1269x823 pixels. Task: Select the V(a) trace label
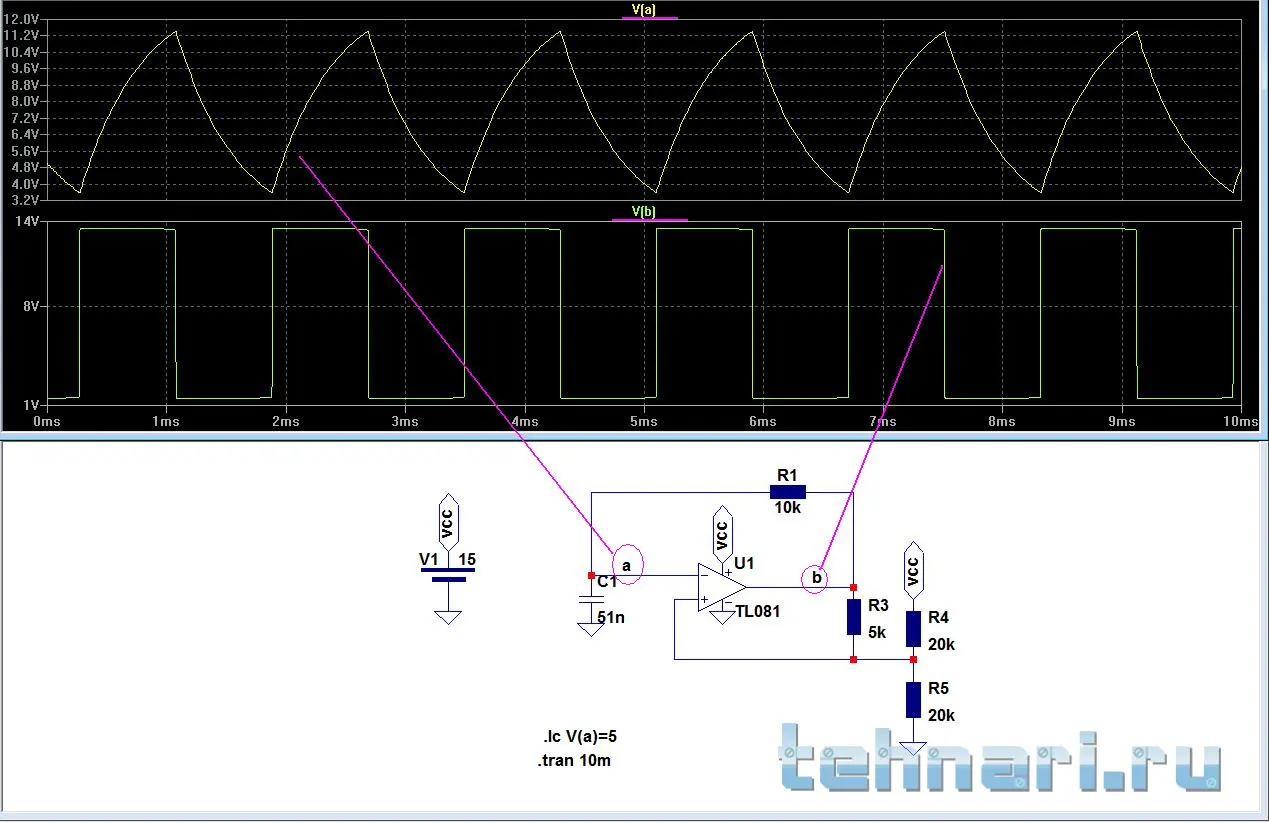(643, 10)
